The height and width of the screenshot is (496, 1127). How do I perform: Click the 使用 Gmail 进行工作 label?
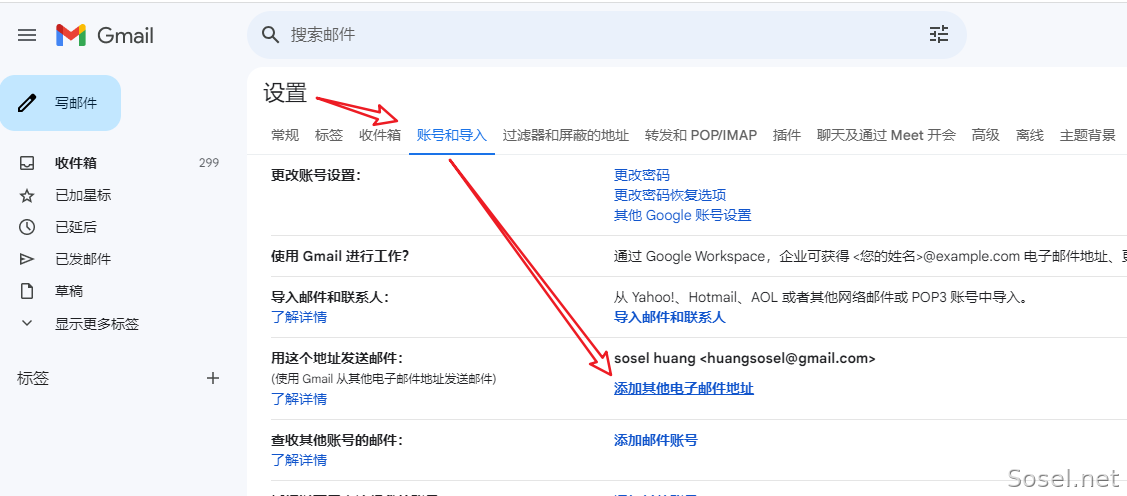click(340, 256)
